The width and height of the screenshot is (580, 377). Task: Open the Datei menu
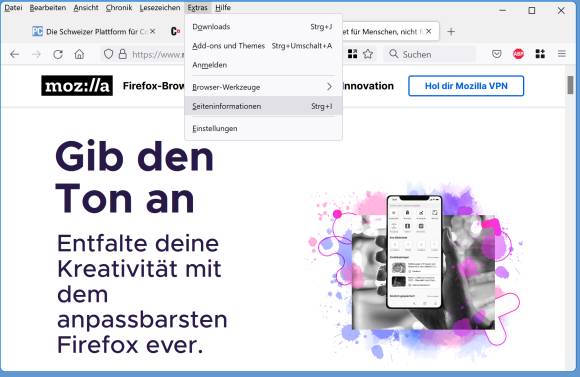13,7
